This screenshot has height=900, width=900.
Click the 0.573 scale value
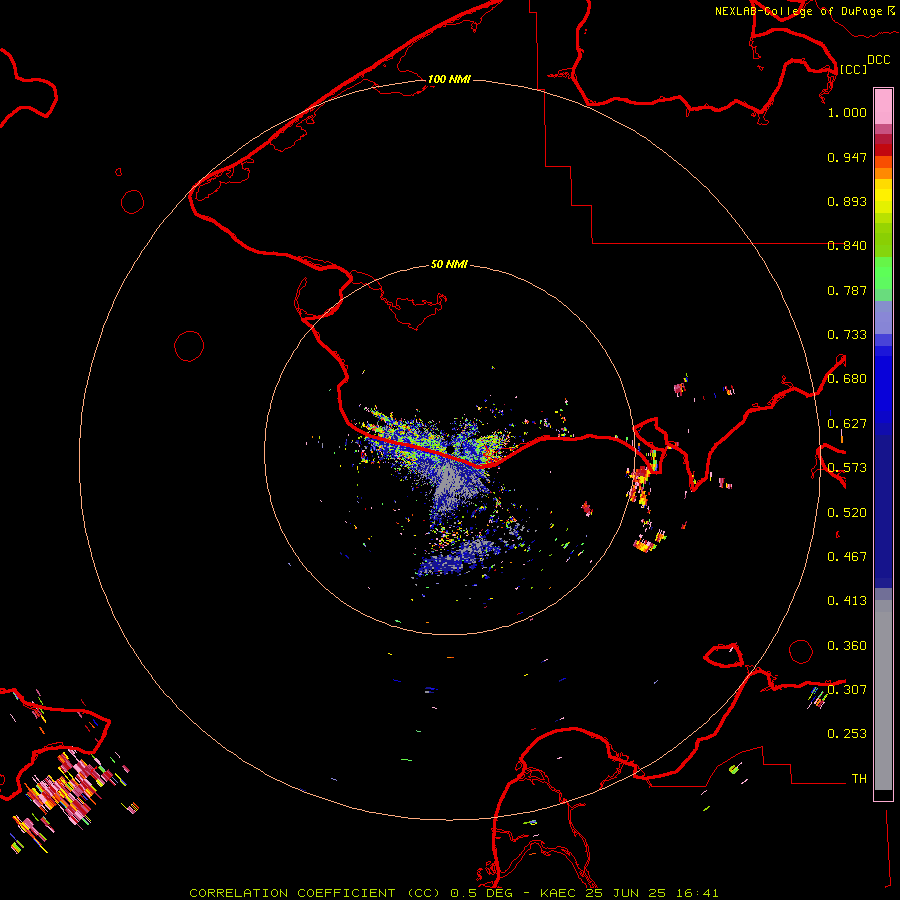pos(847,468)
